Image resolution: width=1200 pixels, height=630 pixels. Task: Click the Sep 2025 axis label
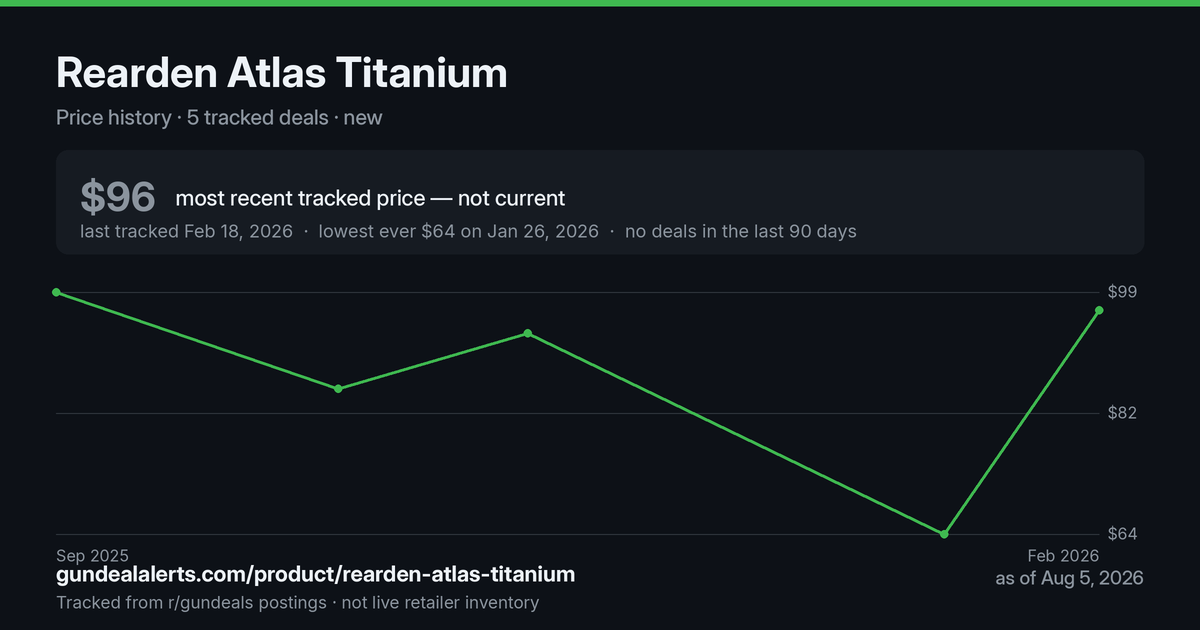tap(92, 555)
